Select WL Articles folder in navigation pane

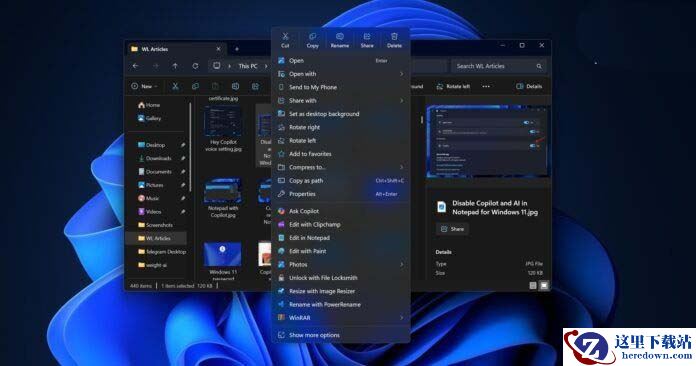(157, 238)
